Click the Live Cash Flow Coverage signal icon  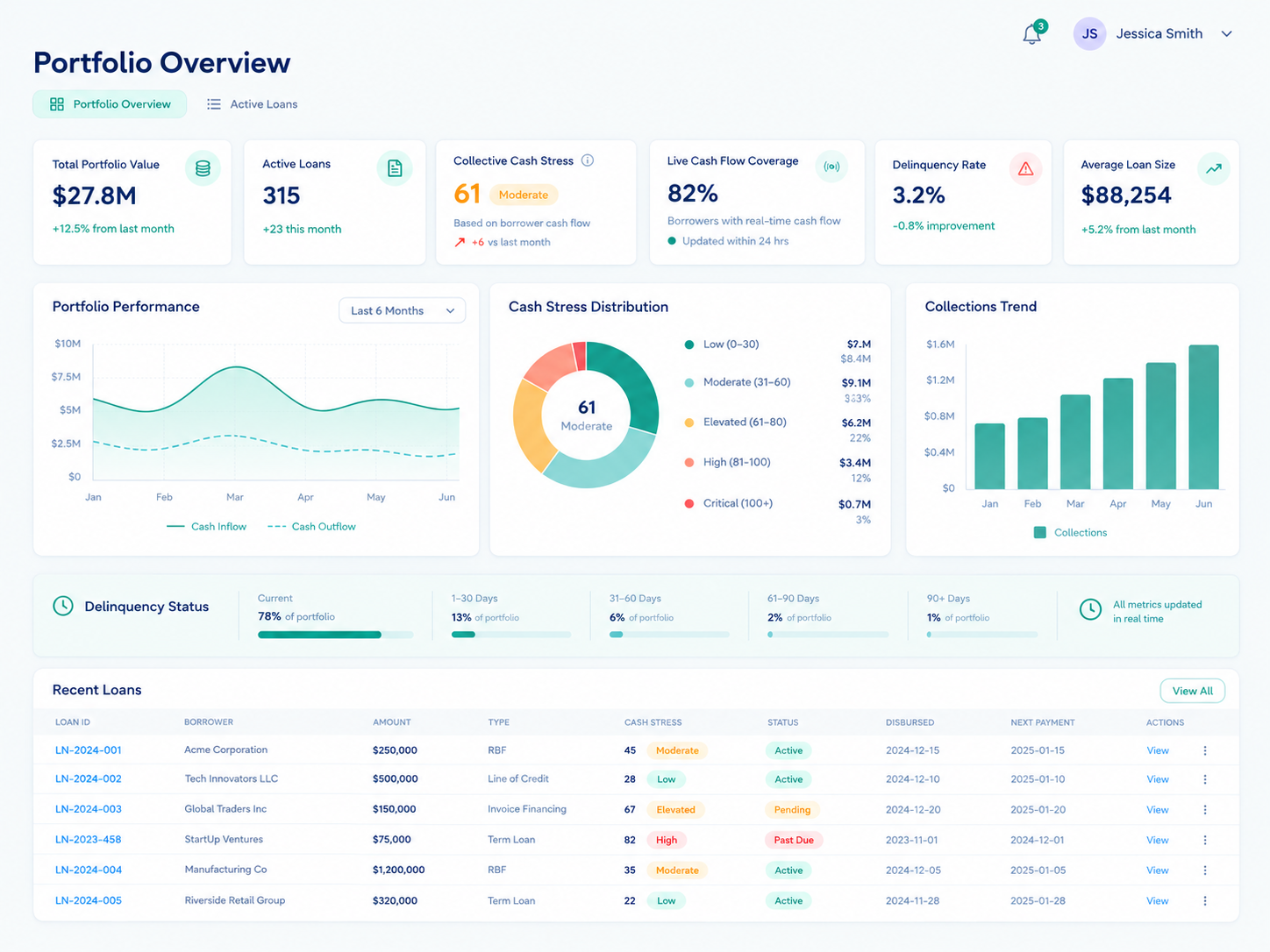click(831, 167)
